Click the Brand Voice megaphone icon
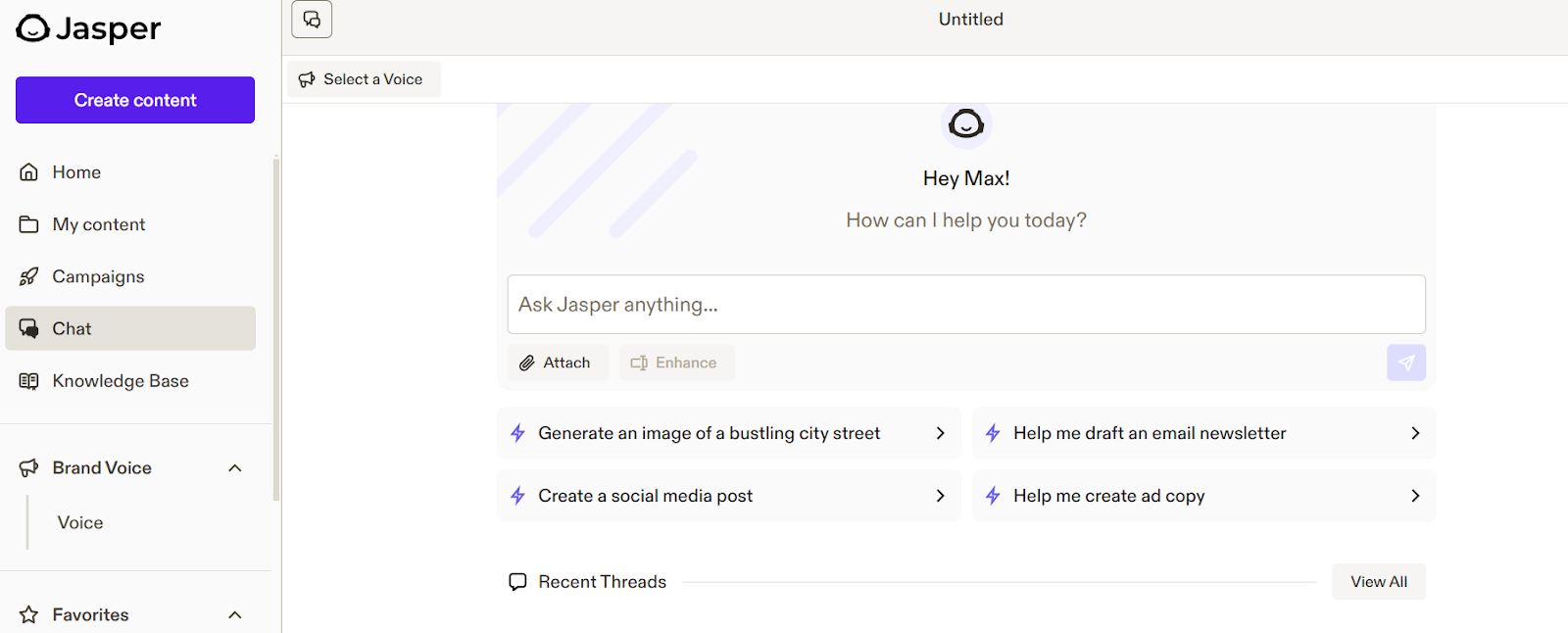Viewport: 1568px width, 633px height. (x=29, y=468)
